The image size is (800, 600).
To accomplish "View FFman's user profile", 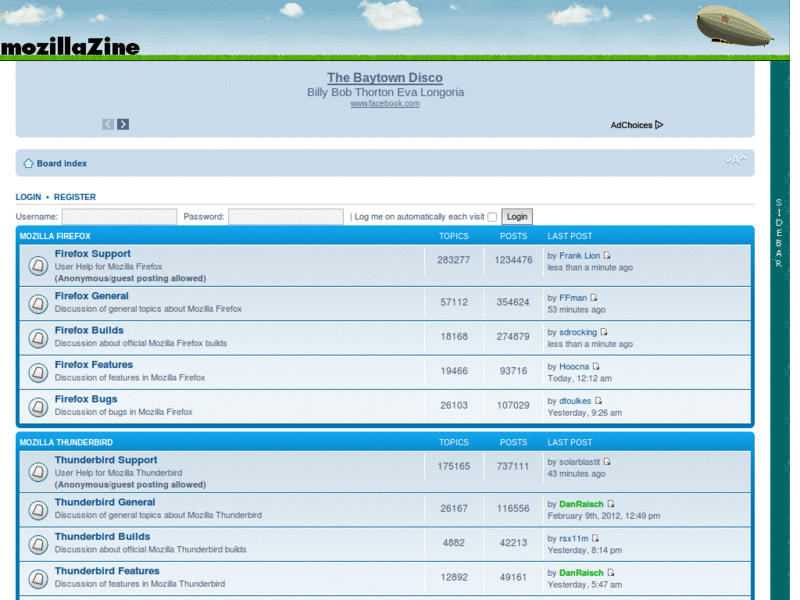I will click(573, 298).
